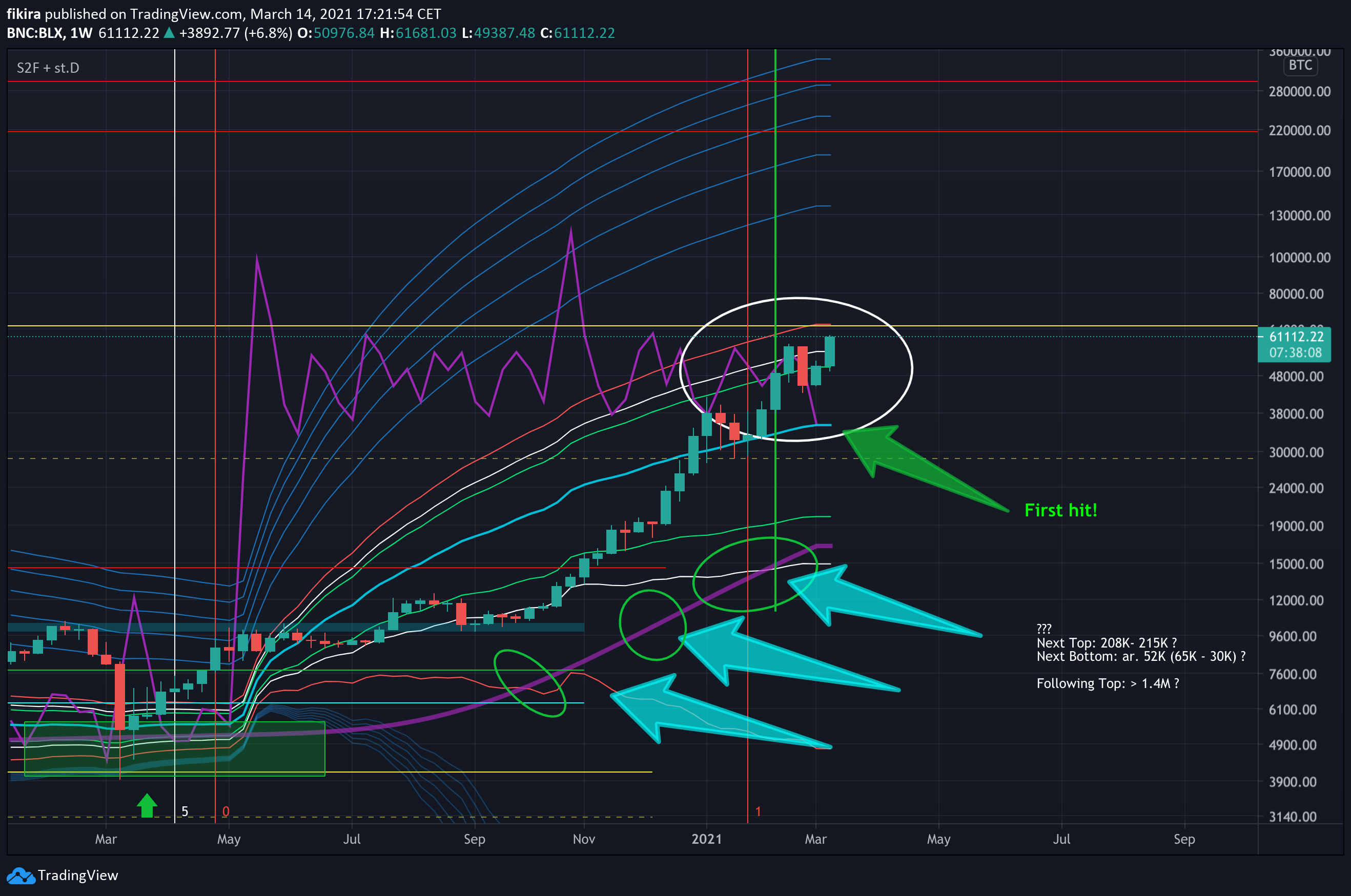Screen dimensions: 1351x896
Task: Click the 9600.00 price axis label
Action: click(1293, 637)
